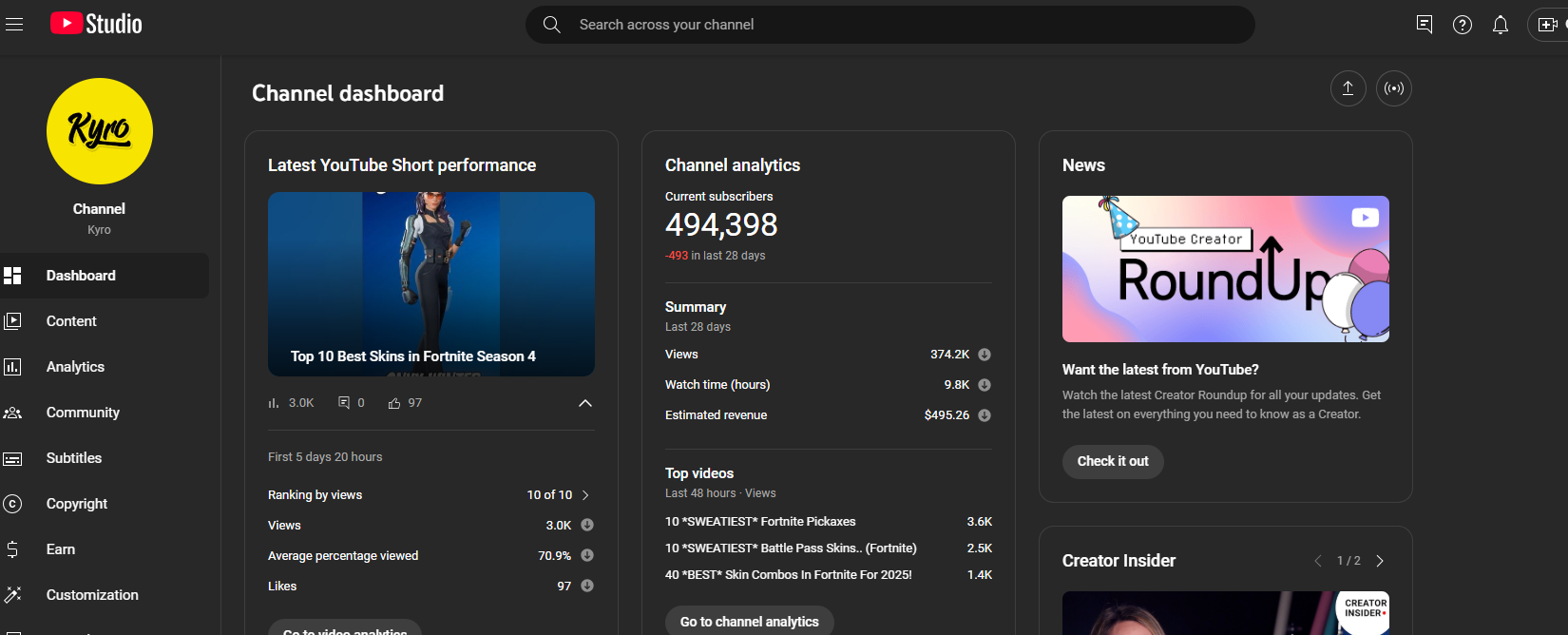Open the Kyro channel avatar
Screen dimensions: 1568x635
tap(100, 131)
